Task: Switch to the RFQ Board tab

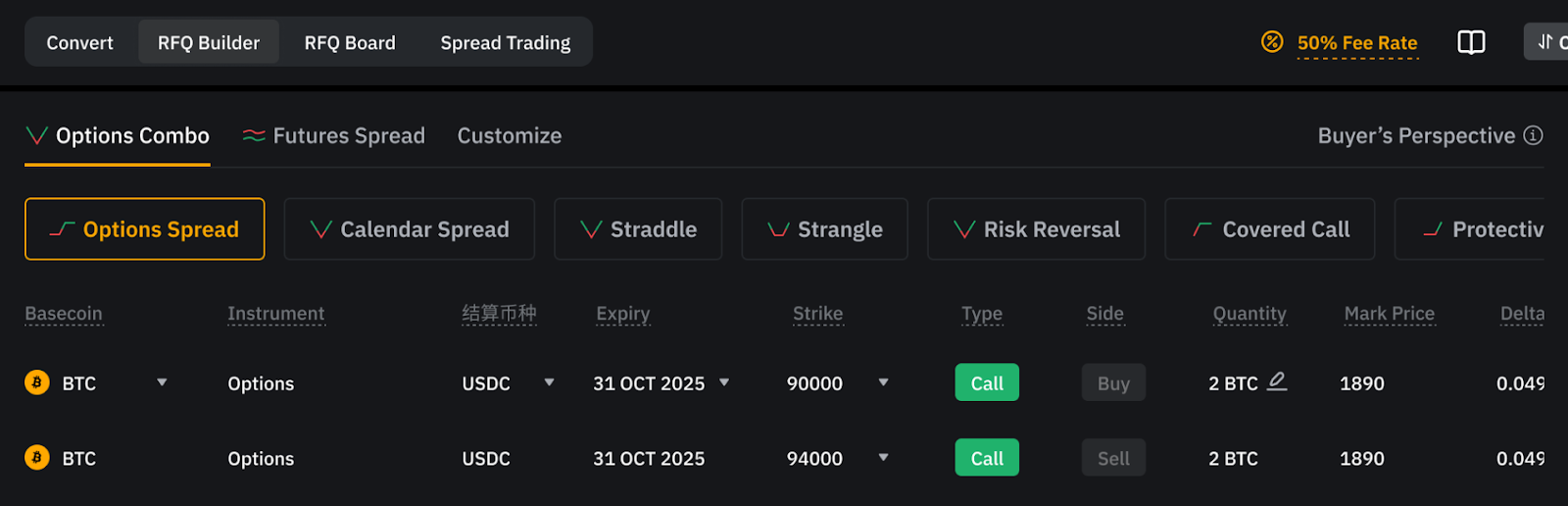Action: coord(350,43)
